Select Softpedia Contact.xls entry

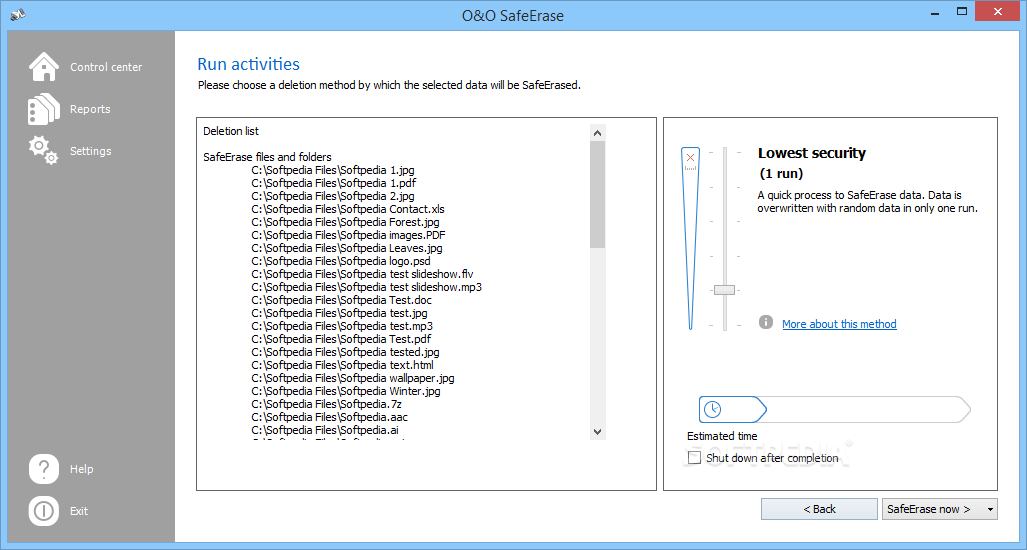point(348,209)
